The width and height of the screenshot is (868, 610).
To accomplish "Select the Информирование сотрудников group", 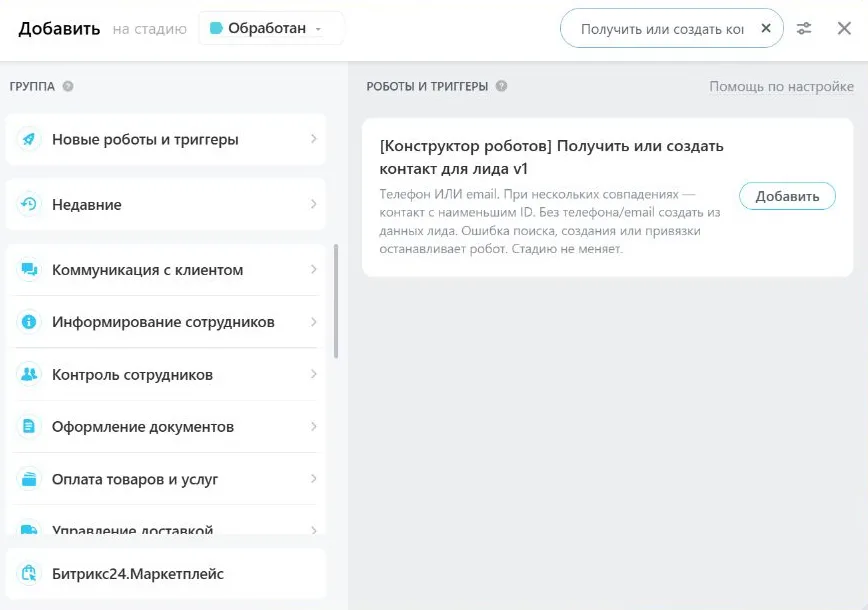I will click(x=166, y=322).
